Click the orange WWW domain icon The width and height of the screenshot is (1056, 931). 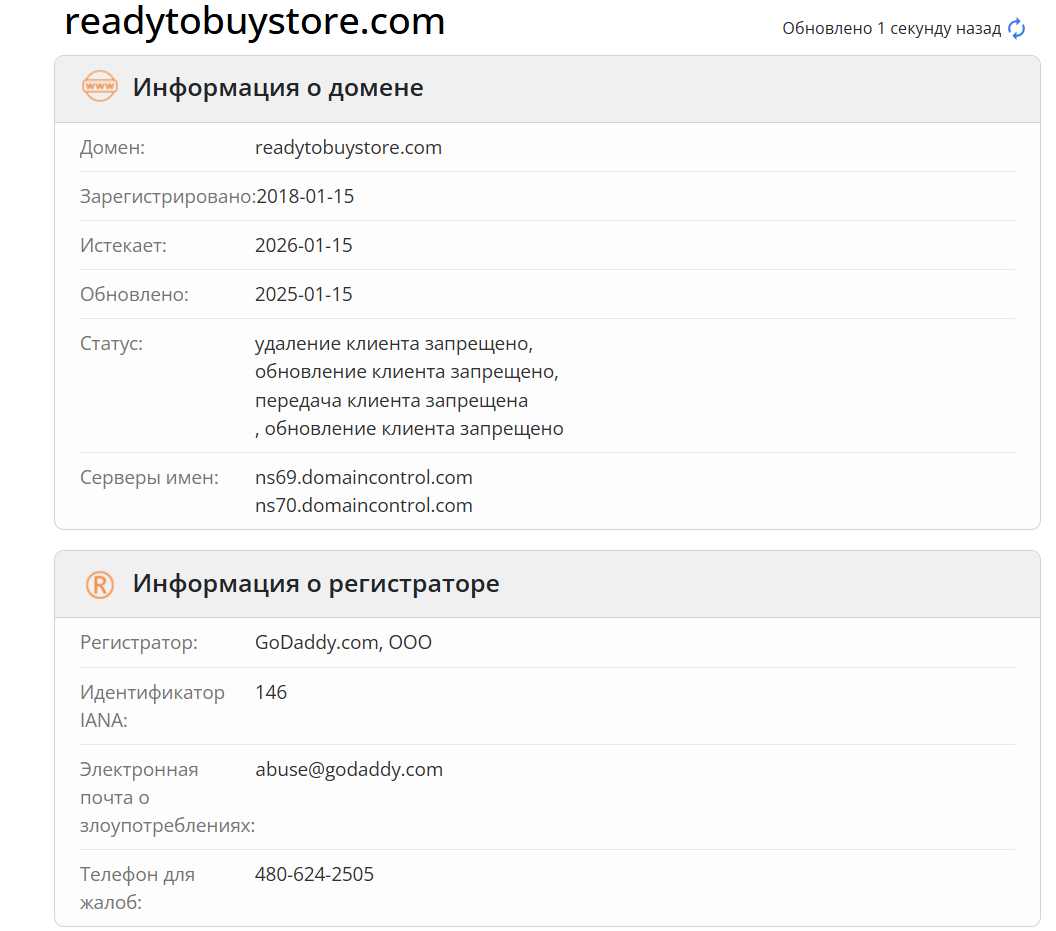pos(100,87)
